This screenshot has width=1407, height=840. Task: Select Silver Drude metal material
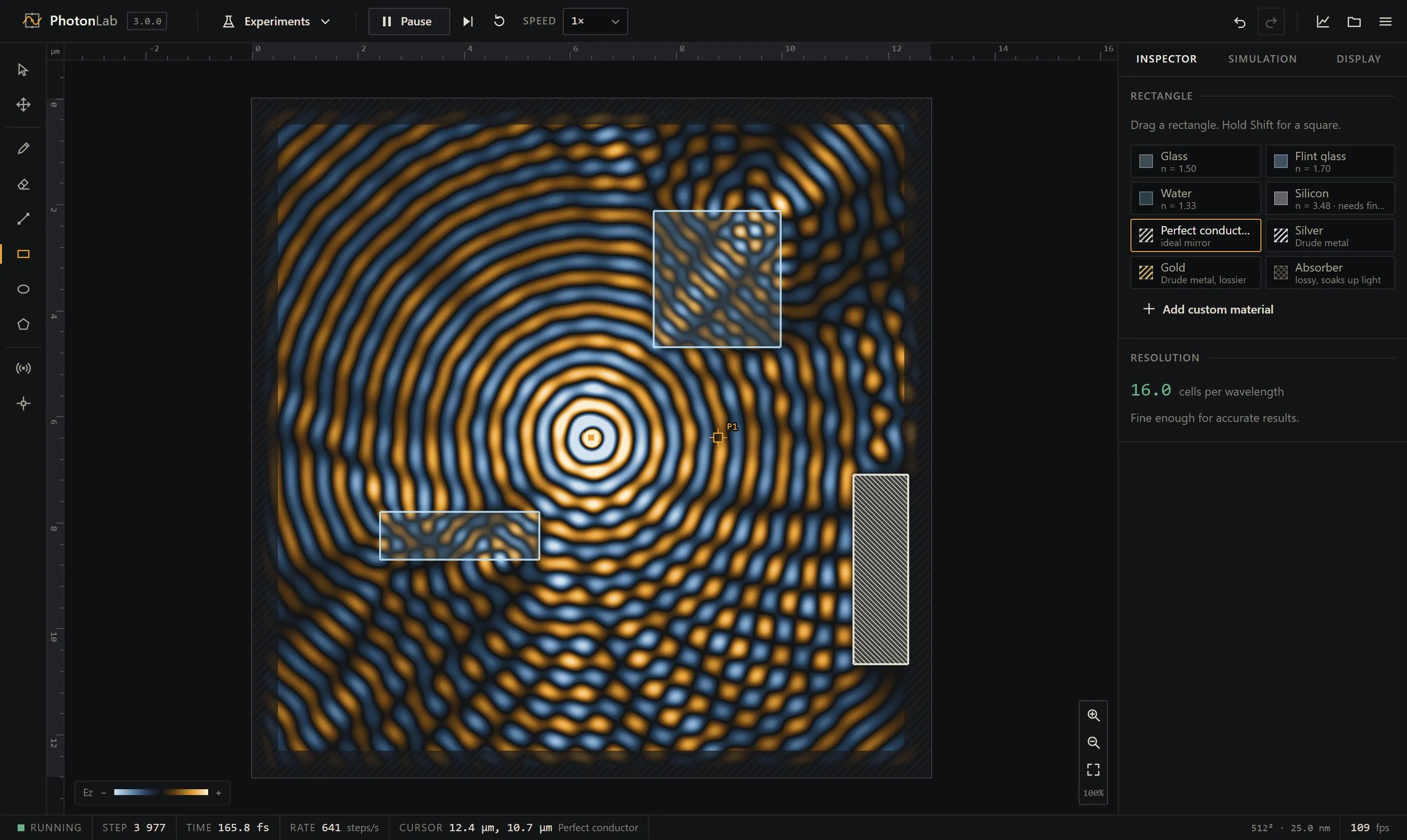tap(1329, 235)
